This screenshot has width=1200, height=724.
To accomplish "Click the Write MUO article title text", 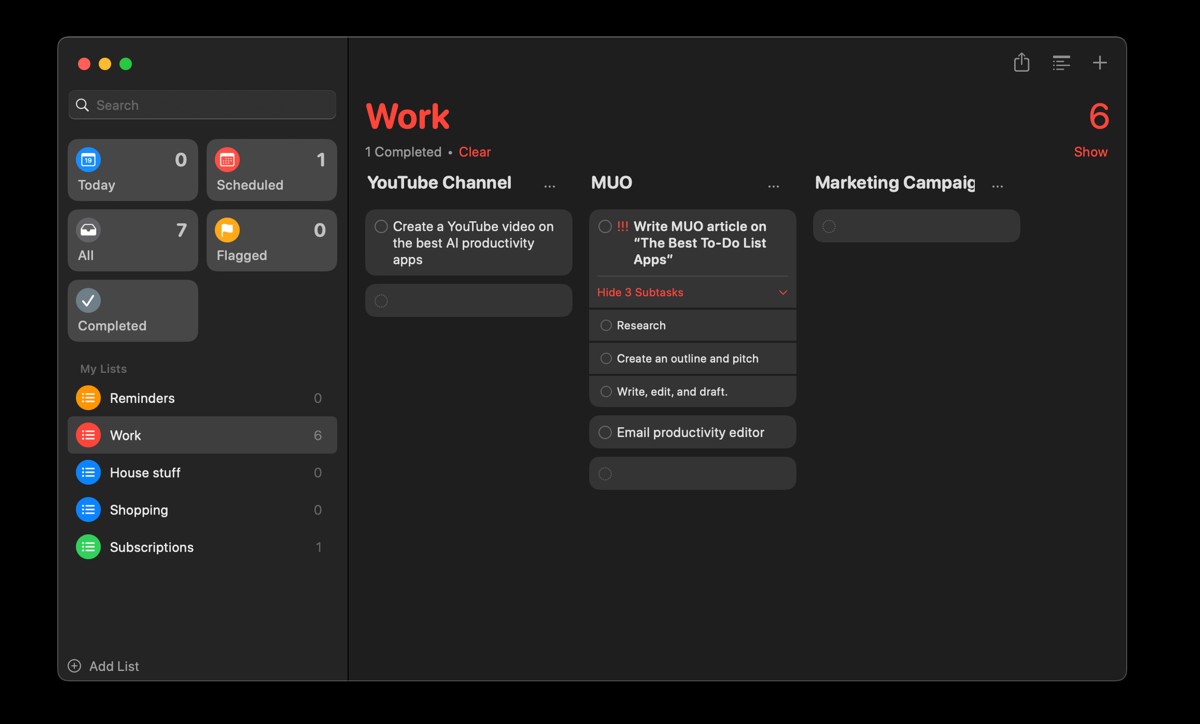I will coord(700,243).
